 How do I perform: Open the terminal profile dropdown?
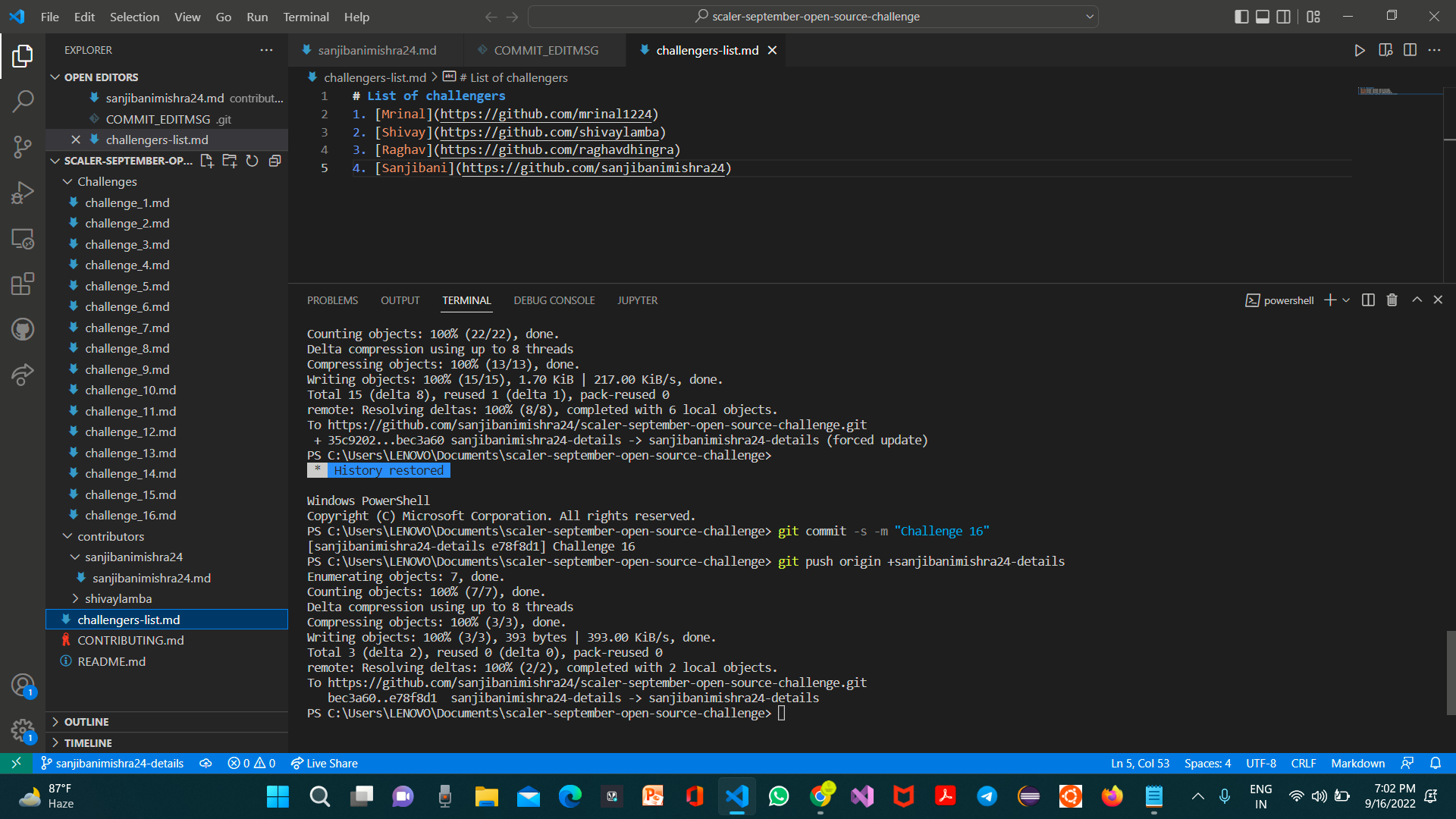[x=1346, y=300]
